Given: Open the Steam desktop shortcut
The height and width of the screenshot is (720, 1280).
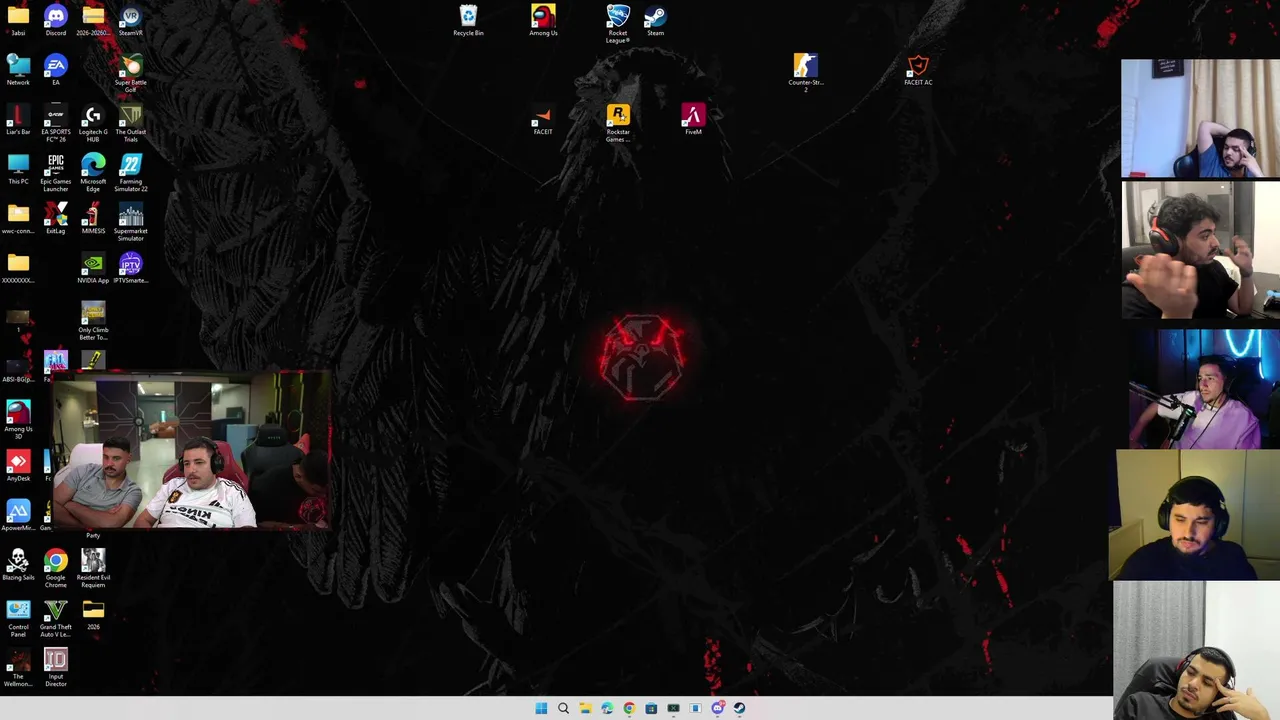Looking at the screenshot, I should [655, 21].
